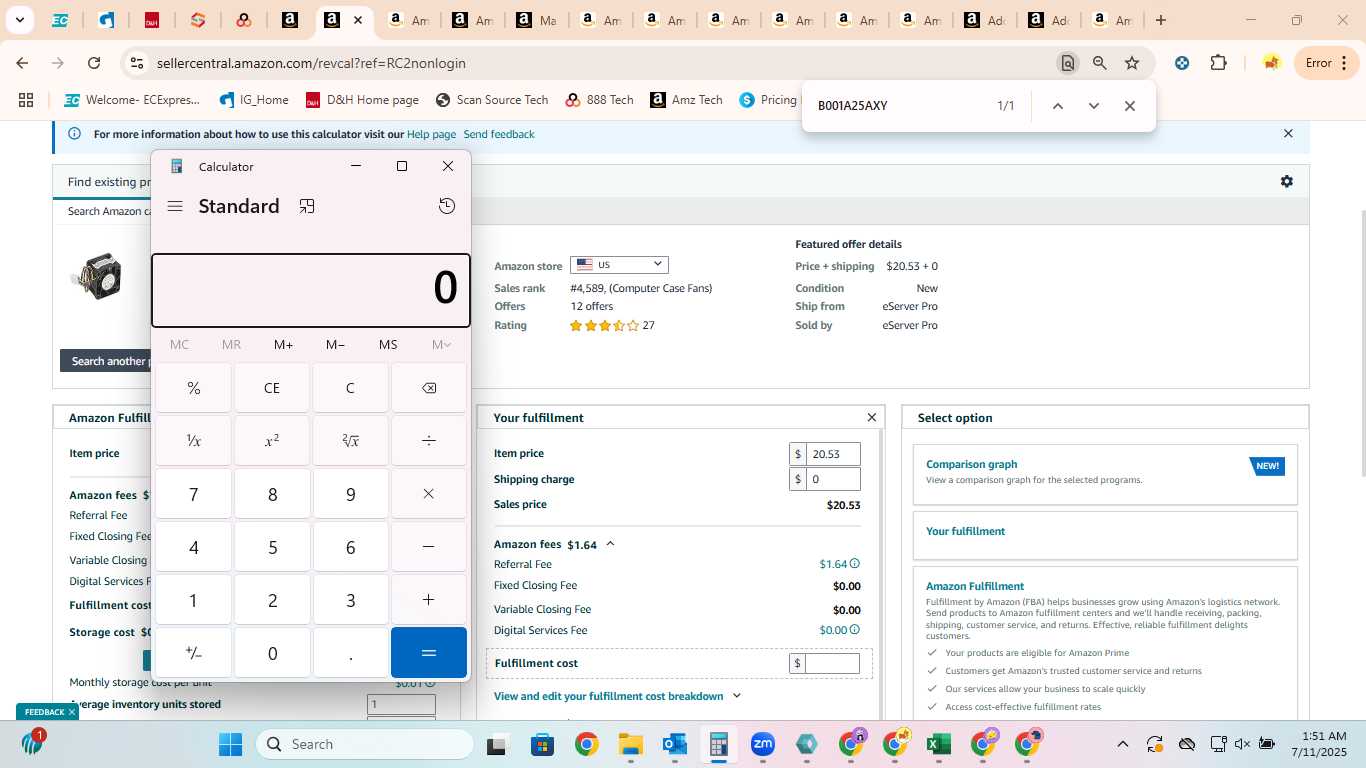Click the C clear key
Viewport: 1366px width, 768px height.
tap(350, 388)
